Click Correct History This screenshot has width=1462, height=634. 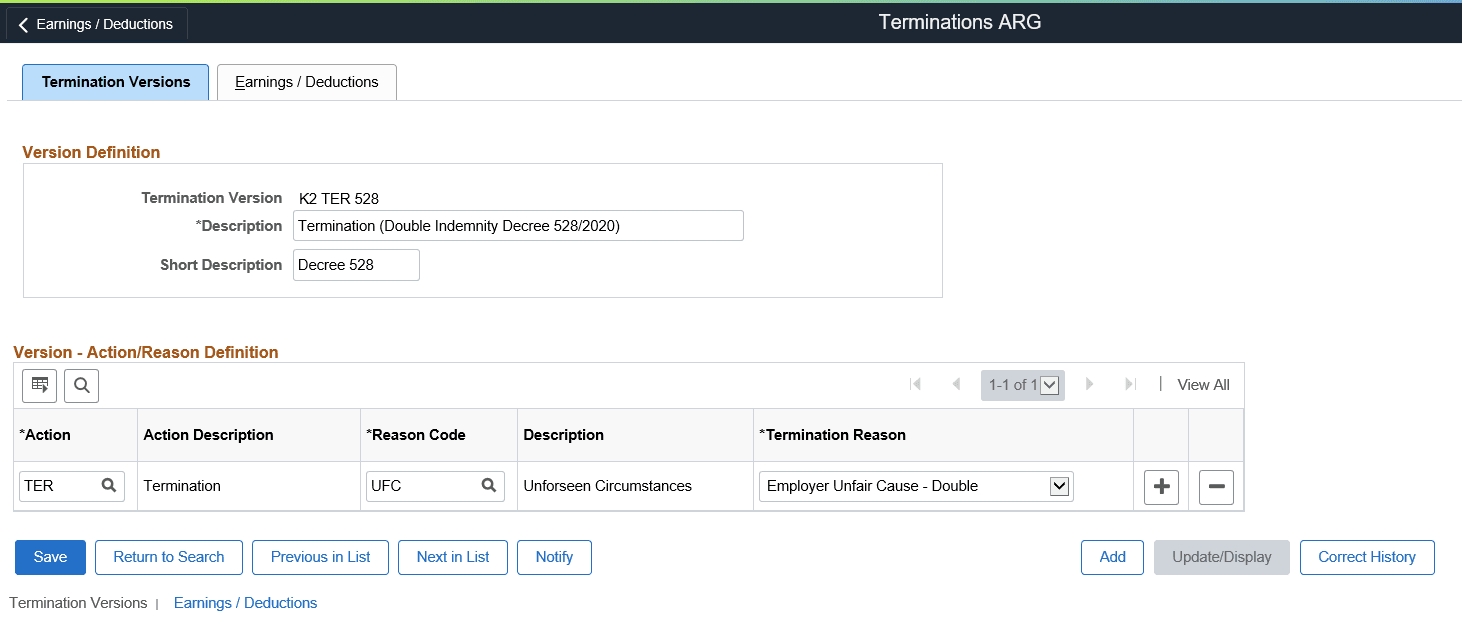1367,557
